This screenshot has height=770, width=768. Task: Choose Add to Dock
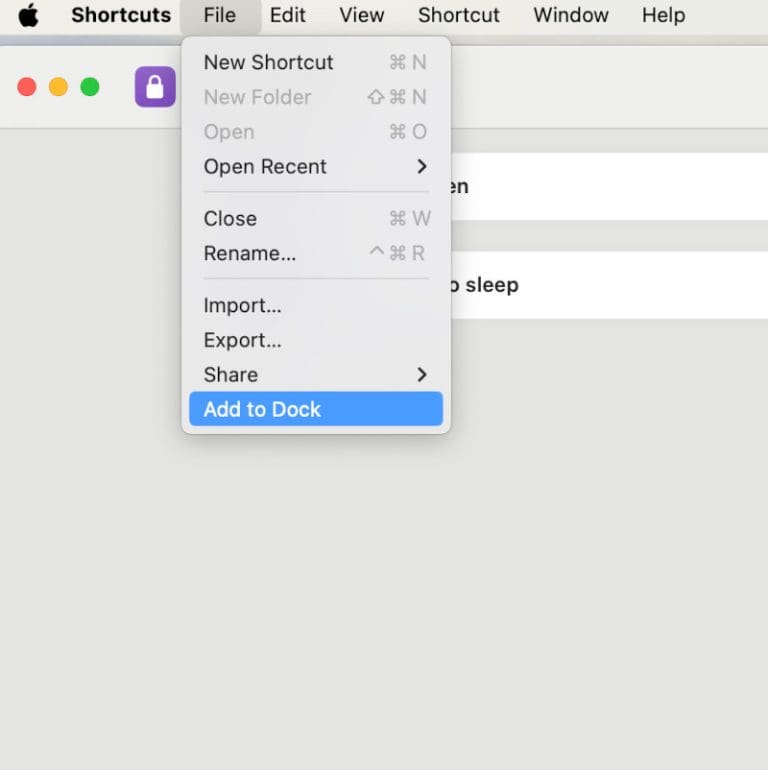(316, 409)
